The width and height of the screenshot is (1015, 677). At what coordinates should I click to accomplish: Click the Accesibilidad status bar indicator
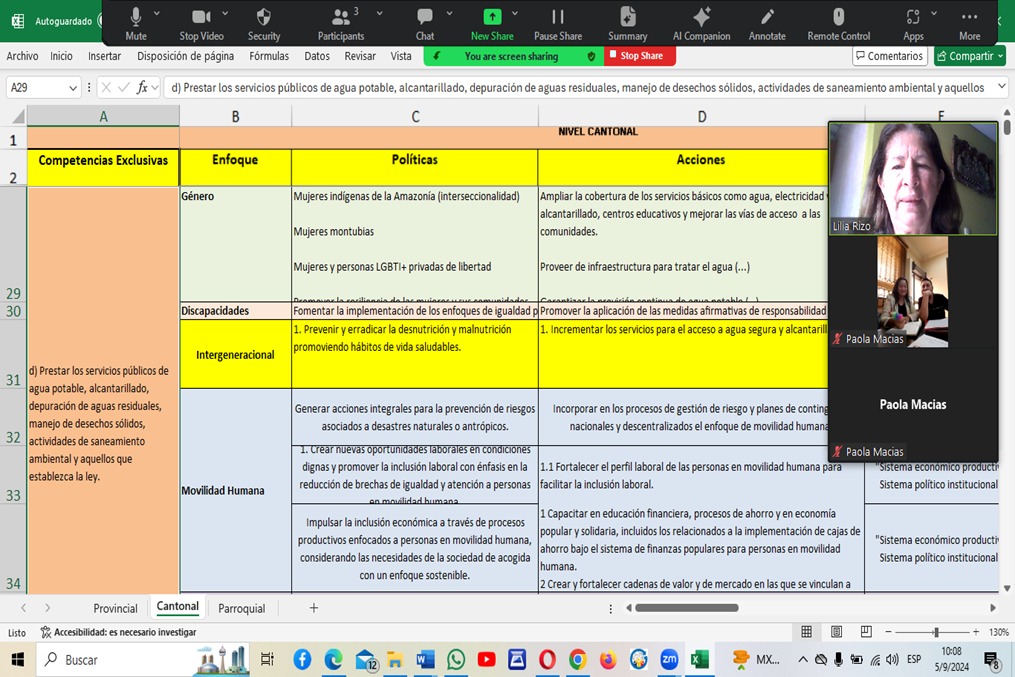(118, 632)
